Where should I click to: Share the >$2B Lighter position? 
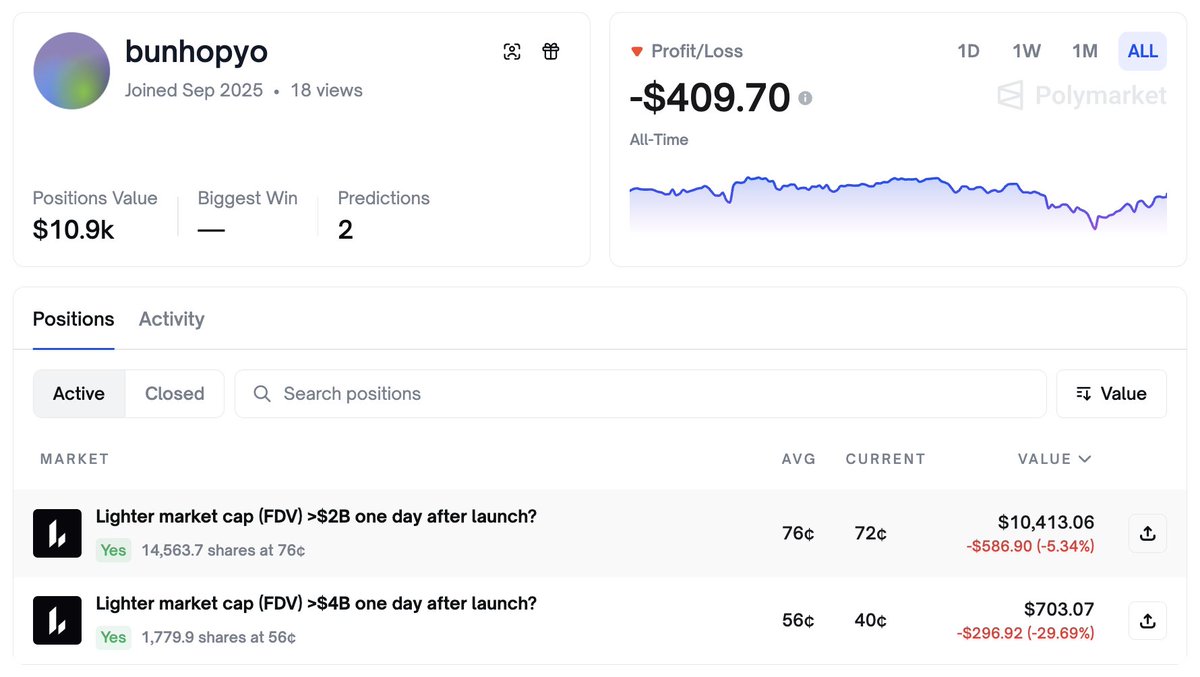(1147, 533)
